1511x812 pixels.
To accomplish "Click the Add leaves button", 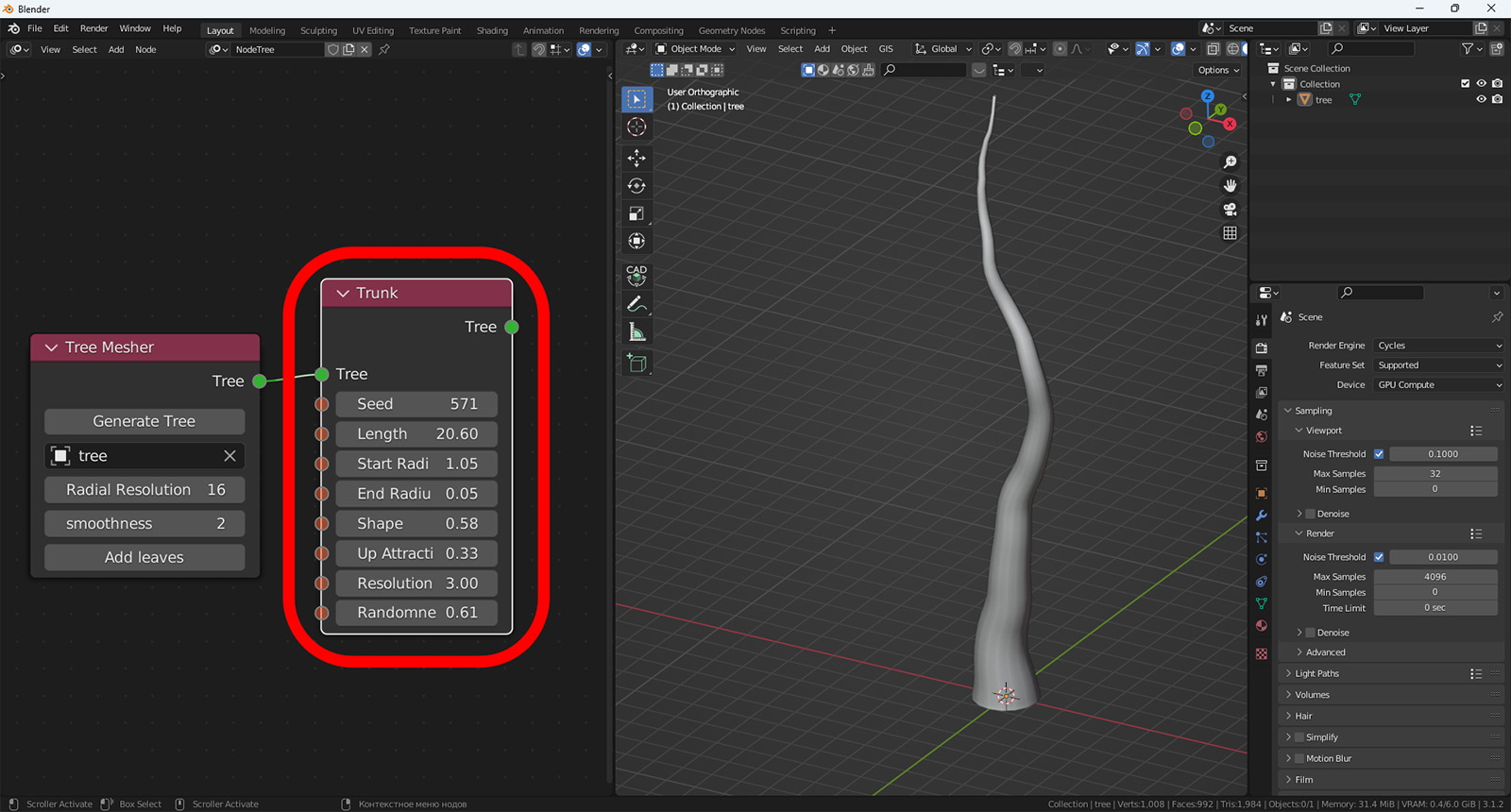I will [144, 557].
